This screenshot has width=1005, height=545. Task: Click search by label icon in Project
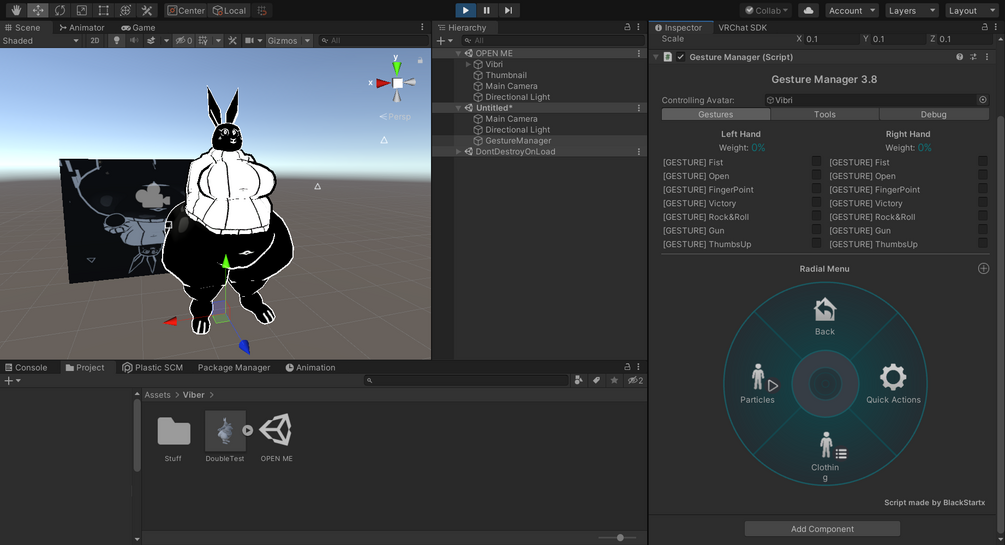(597, 380)
